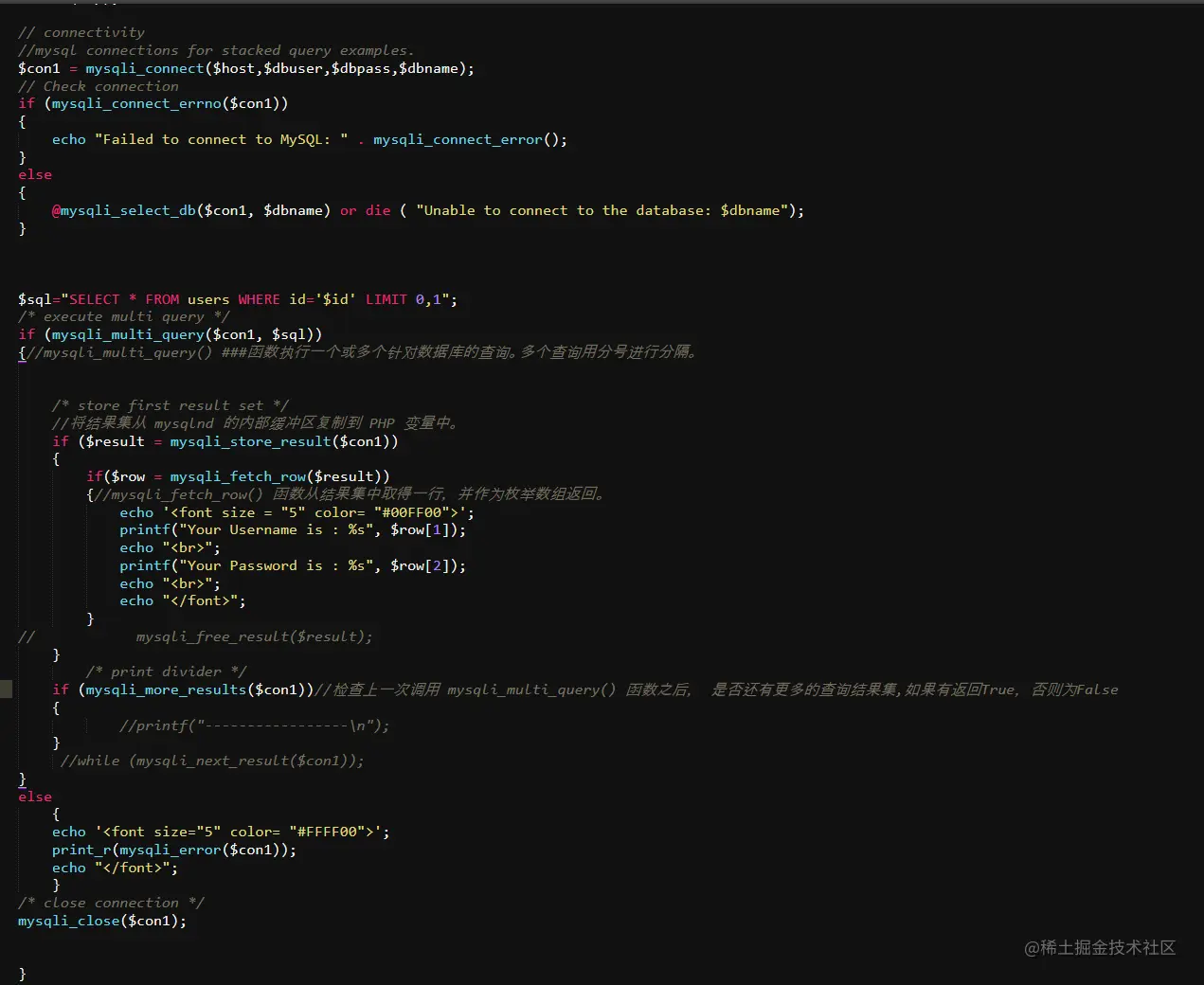Click the '/* print divider */' comment
This screenshot has height=985, width=1204.
click(x=167, y=672)
